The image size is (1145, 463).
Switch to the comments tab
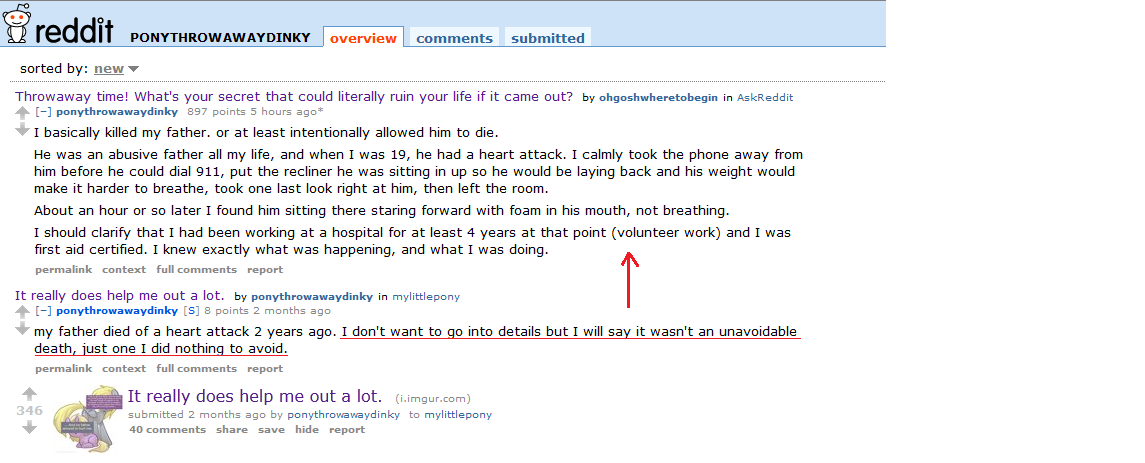tap(454, 38)
